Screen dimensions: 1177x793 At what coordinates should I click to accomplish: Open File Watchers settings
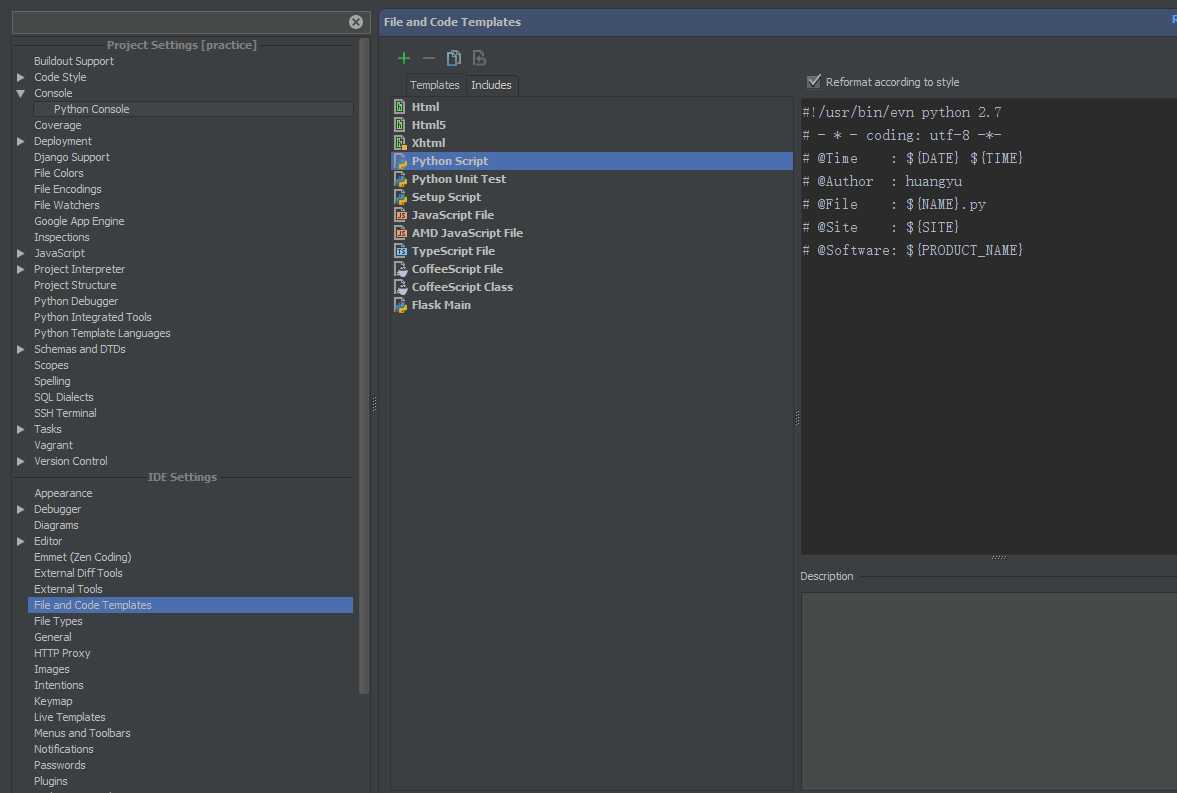click(x=66, y=205)
